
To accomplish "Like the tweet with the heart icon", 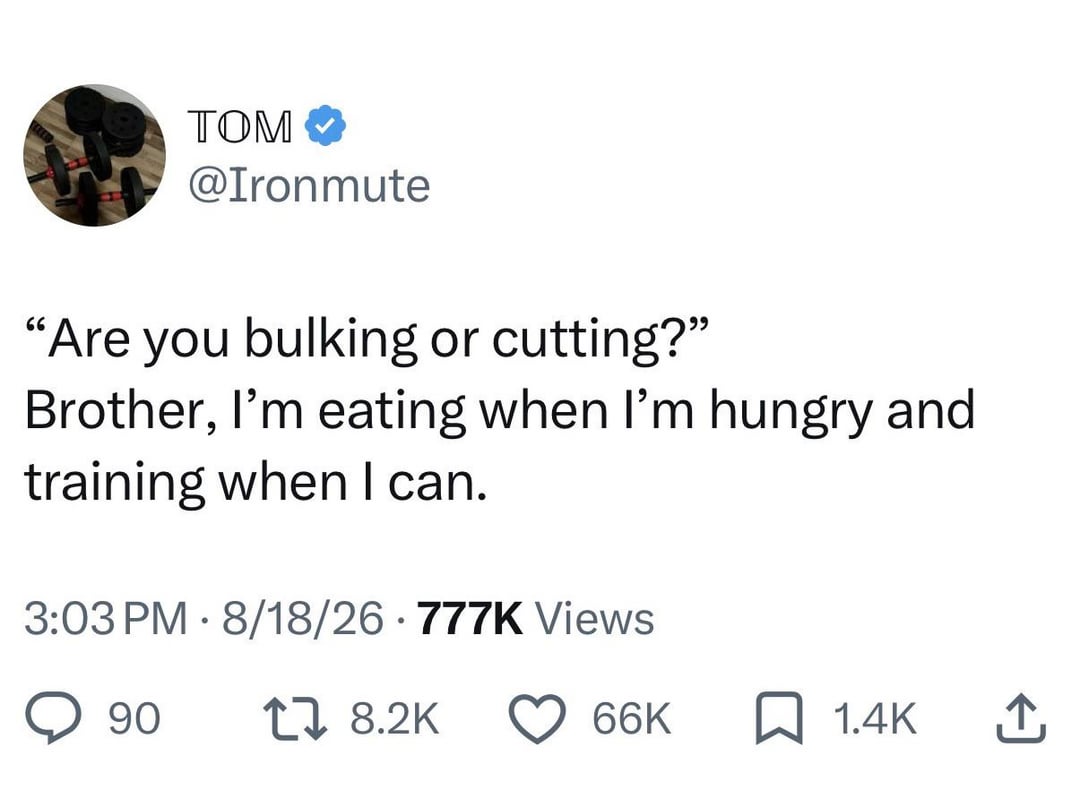I will 538,719.
